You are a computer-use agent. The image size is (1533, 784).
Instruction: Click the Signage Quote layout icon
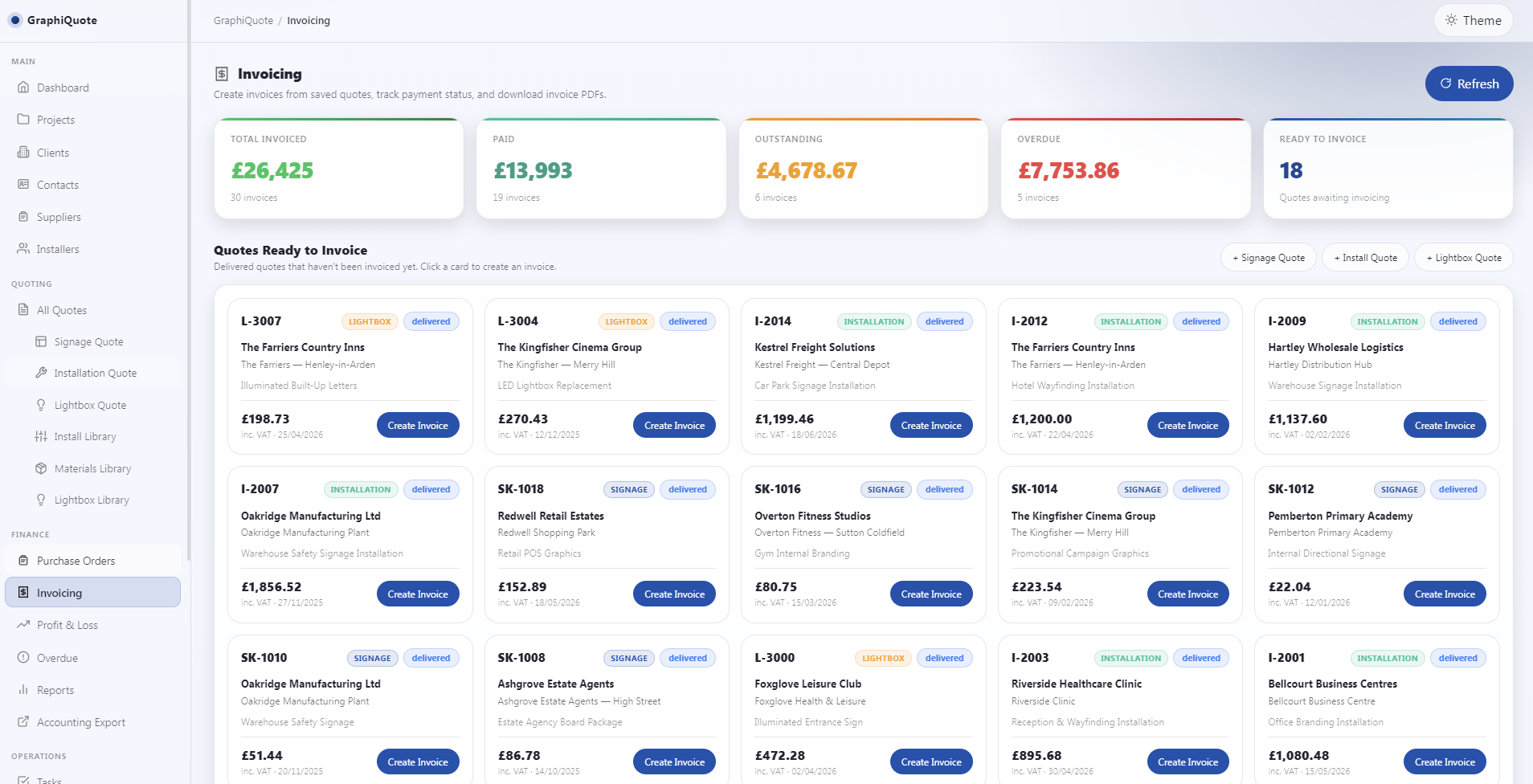pyautogui.click(x=41, y=341)
